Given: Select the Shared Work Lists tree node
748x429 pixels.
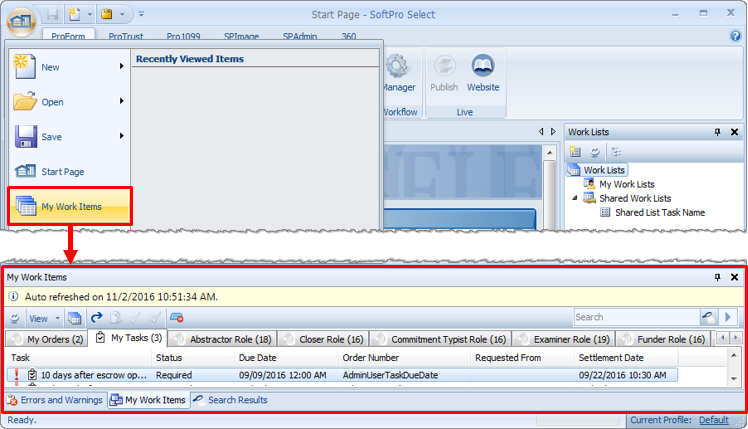Looking at the screenshot, I should [x=635, y=199].
